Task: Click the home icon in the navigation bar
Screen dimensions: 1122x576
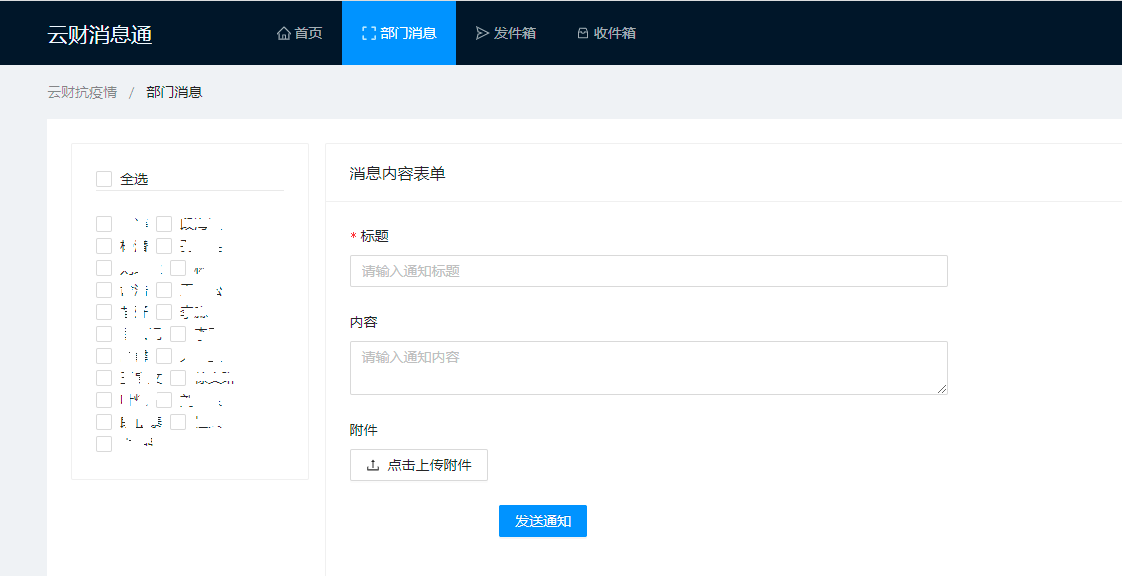Action: point(284,33)
